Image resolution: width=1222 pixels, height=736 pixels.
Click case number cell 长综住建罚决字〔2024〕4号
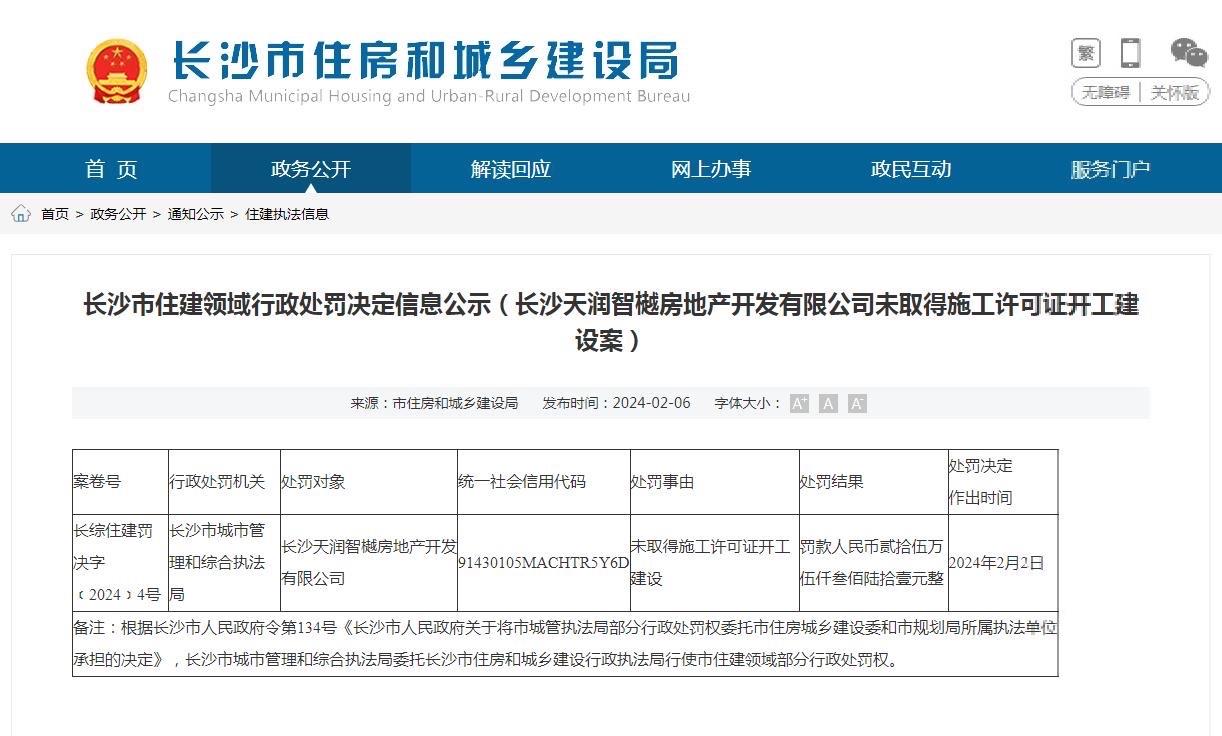click(x=120, y=563)
